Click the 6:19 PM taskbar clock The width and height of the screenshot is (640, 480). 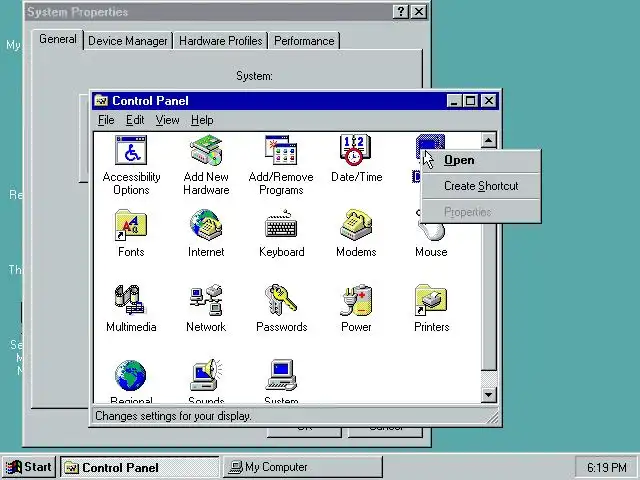pos(607,467)
